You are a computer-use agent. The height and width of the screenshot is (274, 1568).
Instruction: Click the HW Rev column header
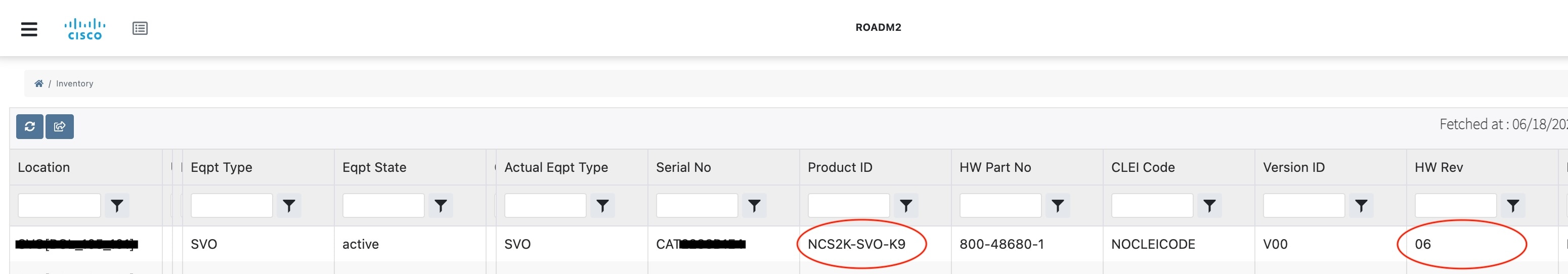pos(1439,167)
